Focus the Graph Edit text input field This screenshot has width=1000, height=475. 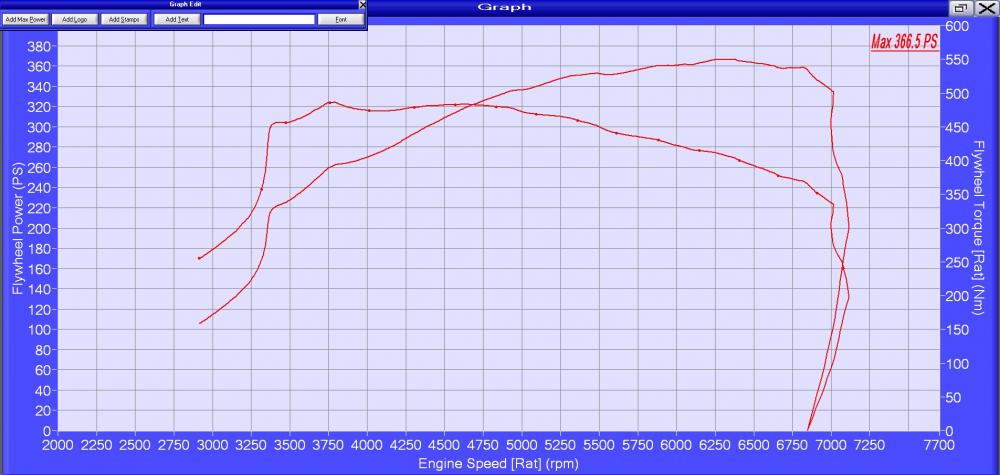pos(259,20)
